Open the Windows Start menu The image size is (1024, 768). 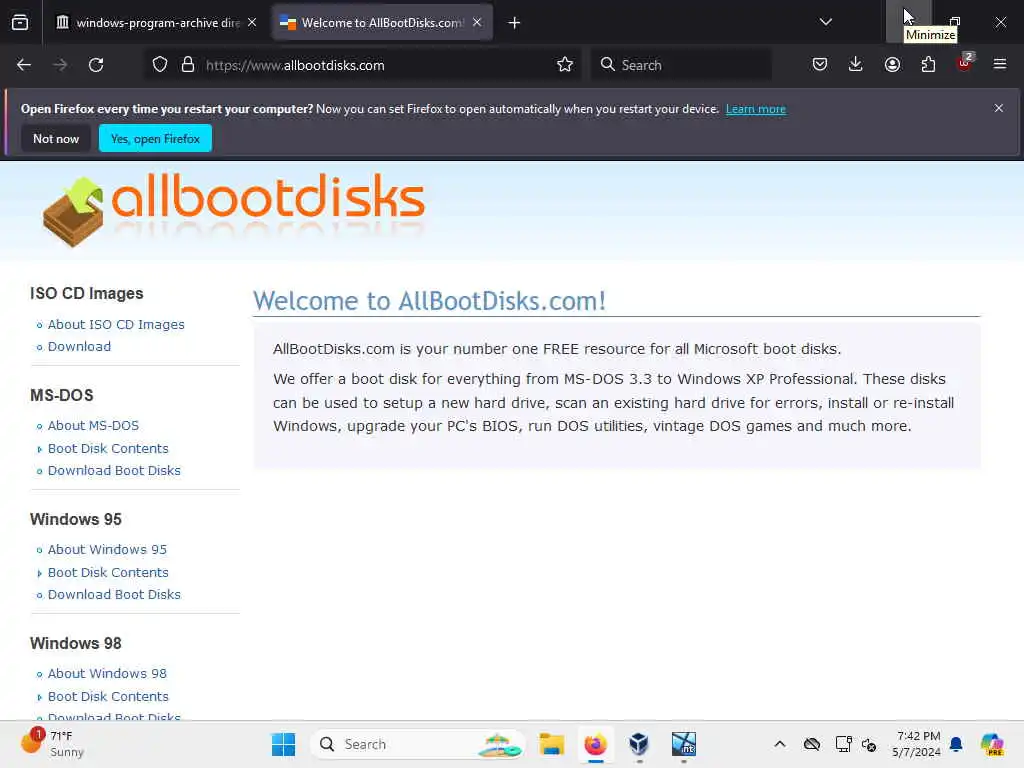click(283, 744)
